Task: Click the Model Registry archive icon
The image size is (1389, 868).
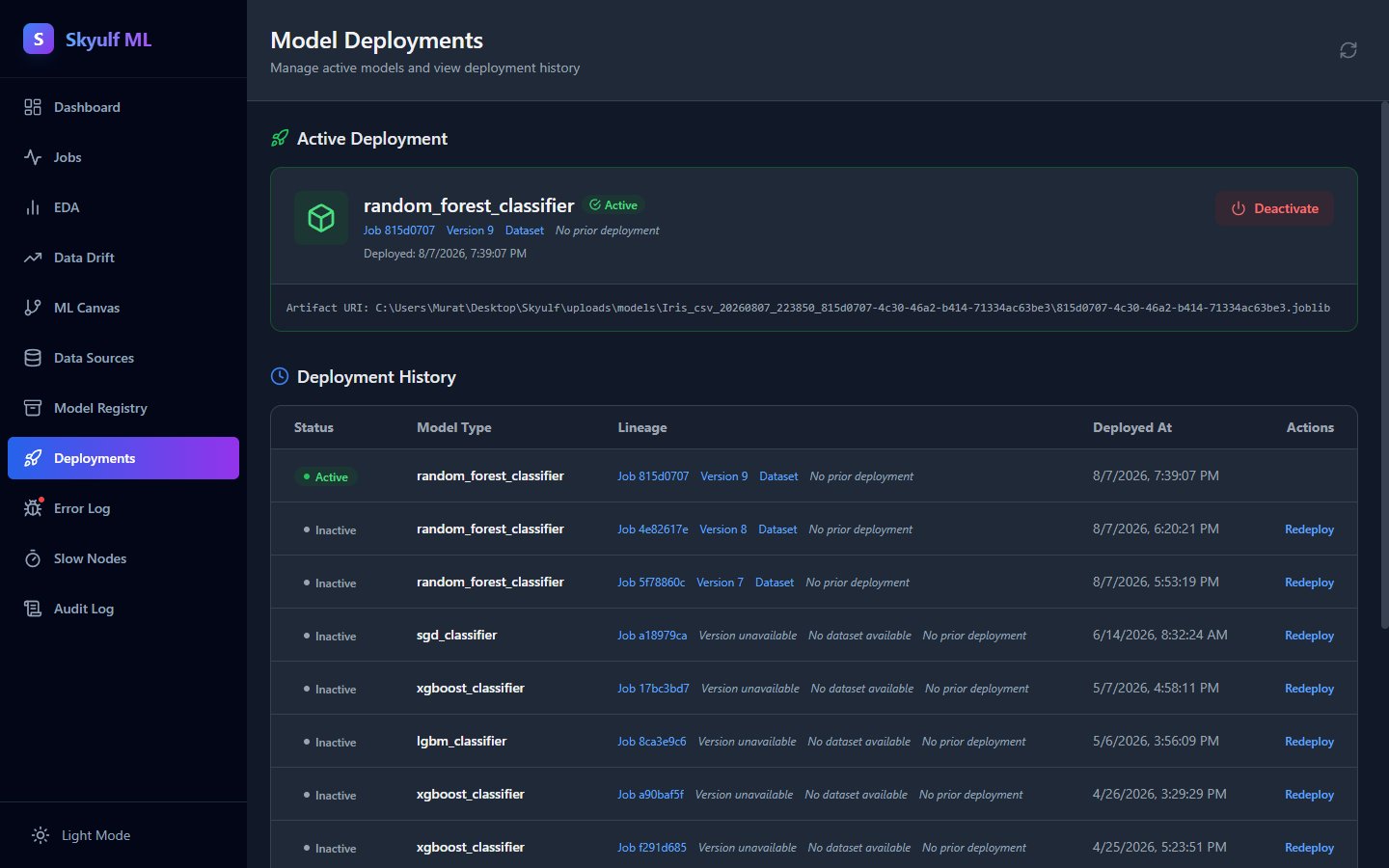Action: (x=33, y=408)
